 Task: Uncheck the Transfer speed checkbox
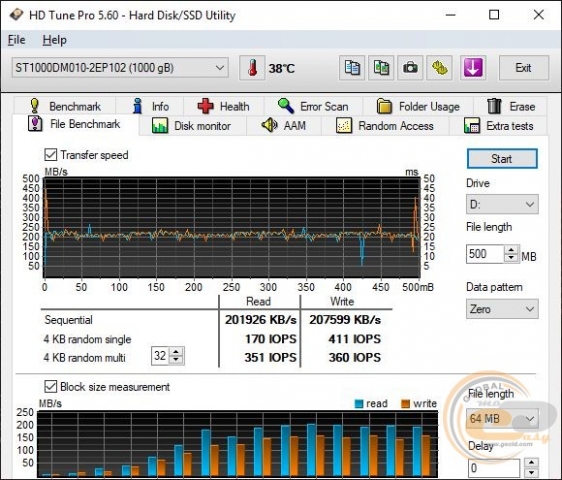pyautogui.click(x=51, y=155)
